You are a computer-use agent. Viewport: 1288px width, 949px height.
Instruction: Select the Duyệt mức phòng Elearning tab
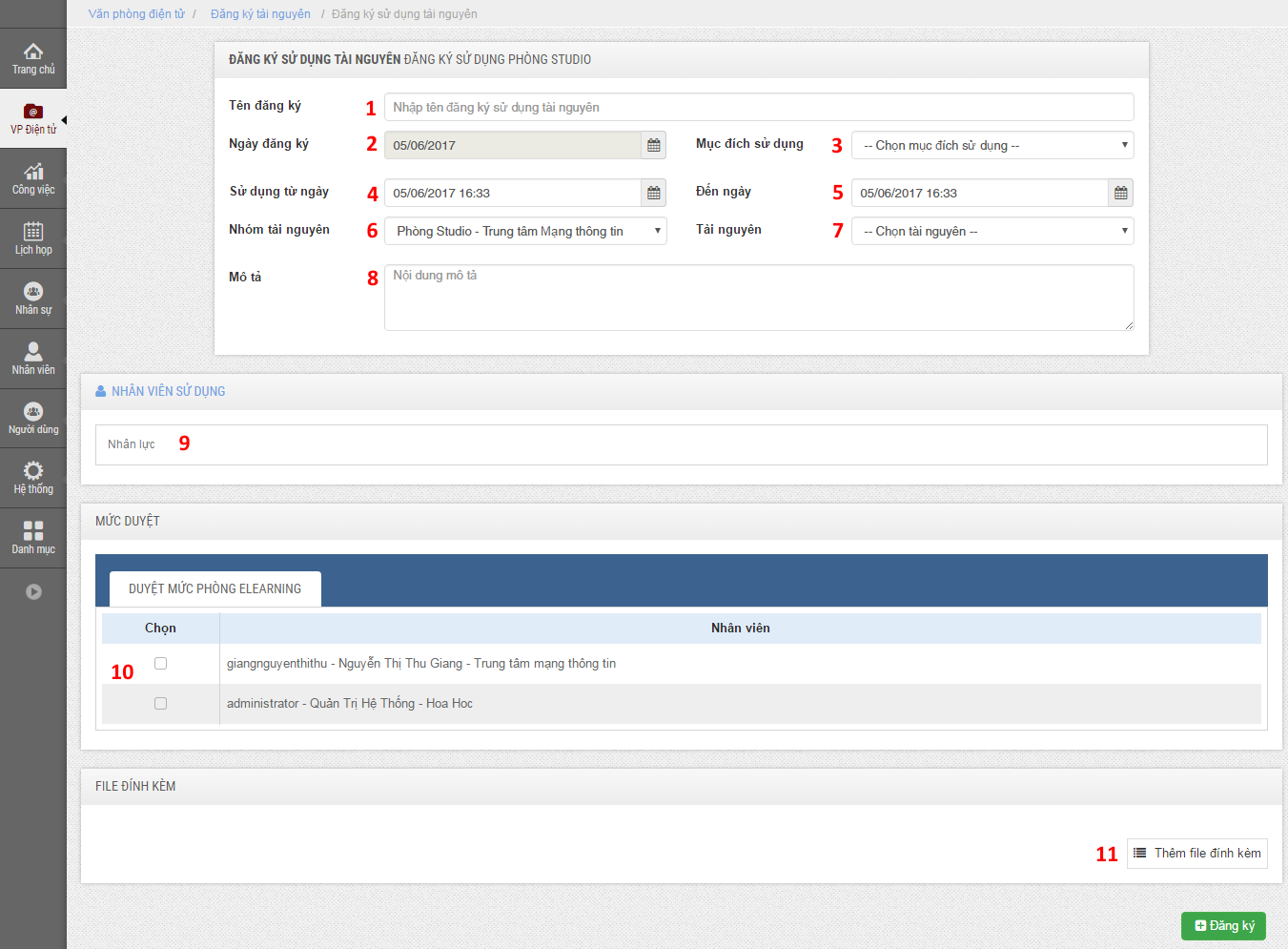click(x=215, y=588)
